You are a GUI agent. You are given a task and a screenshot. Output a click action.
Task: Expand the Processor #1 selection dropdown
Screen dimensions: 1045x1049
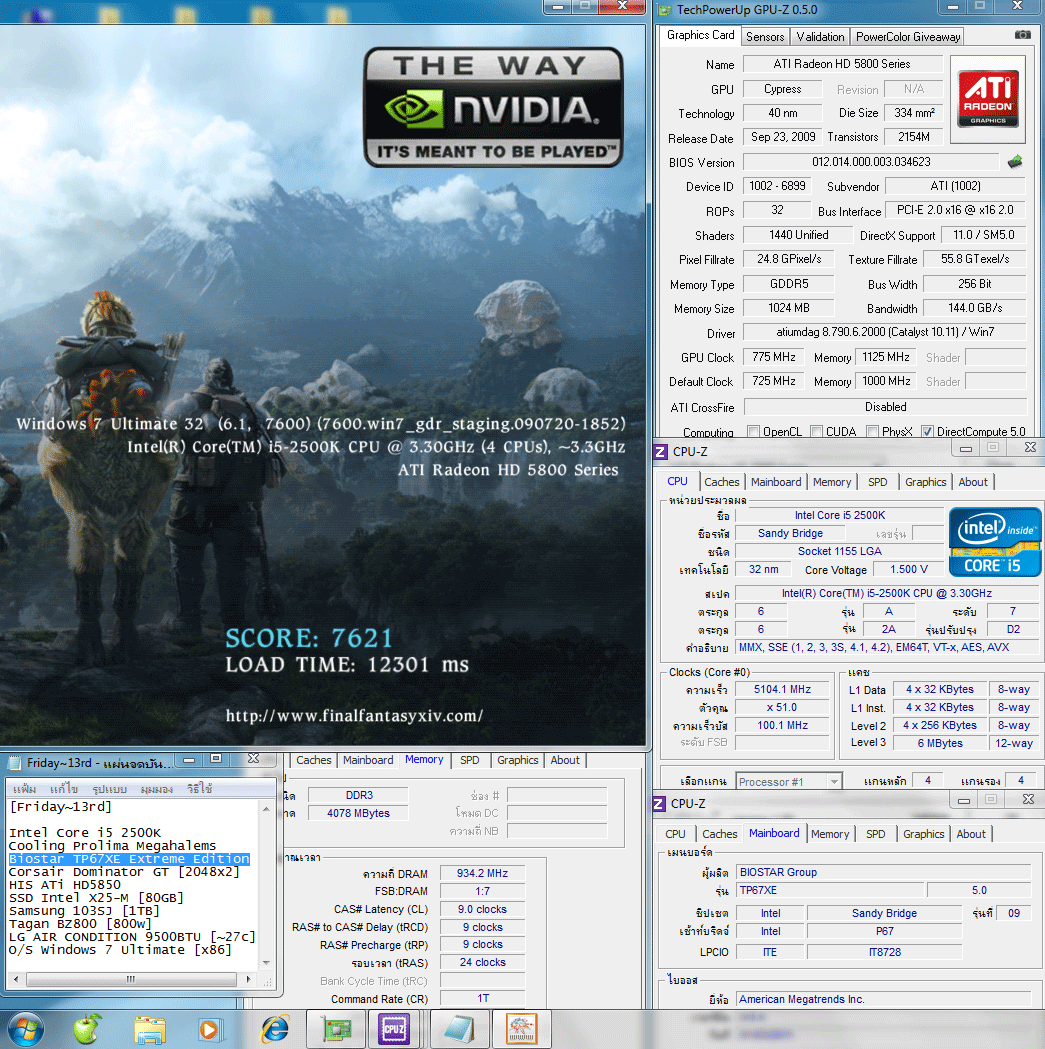tap(834, 781)
